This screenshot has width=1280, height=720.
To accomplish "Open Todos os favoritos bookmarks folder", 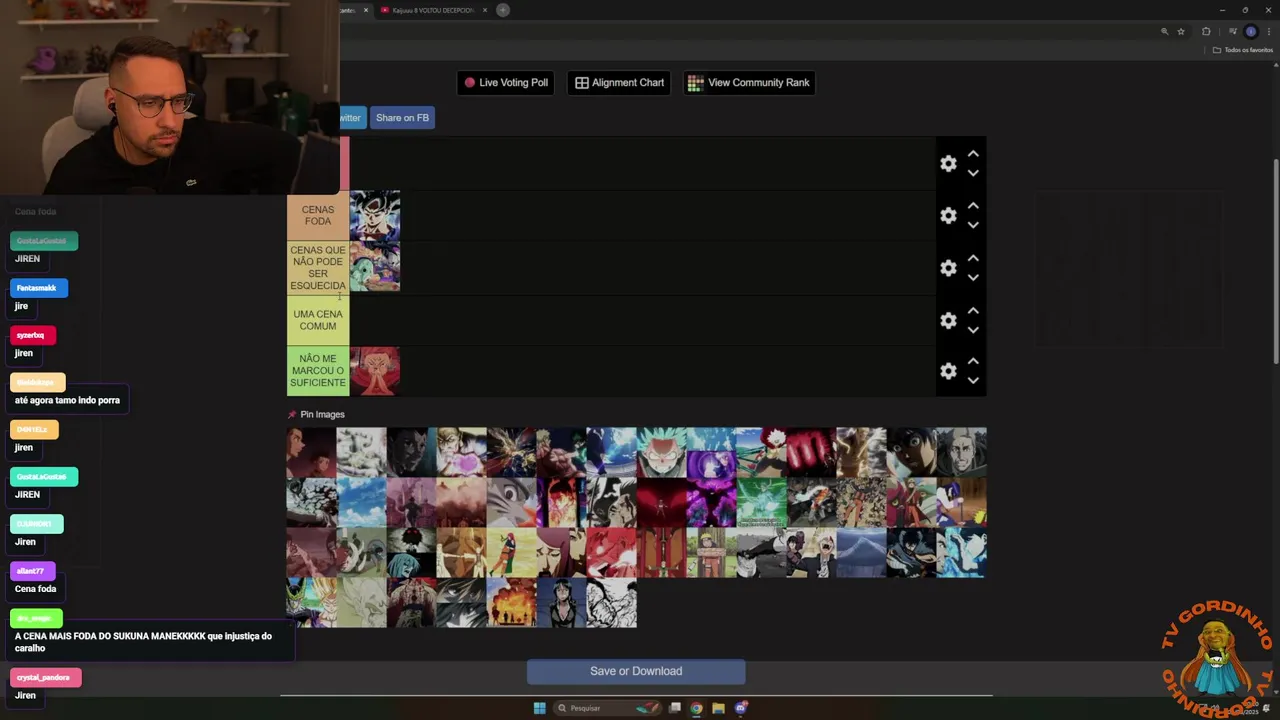I will click(x=1243, y=50).
